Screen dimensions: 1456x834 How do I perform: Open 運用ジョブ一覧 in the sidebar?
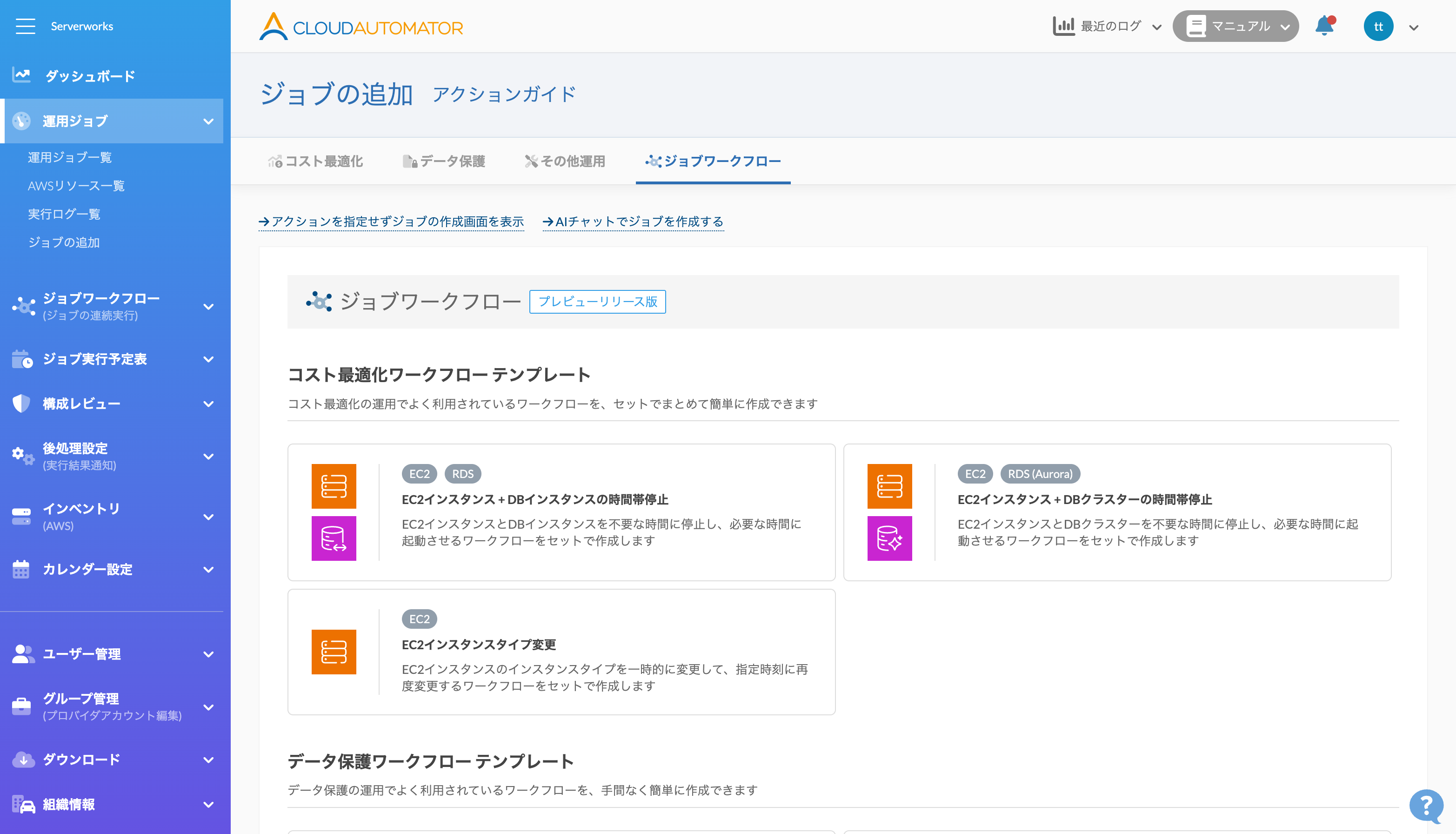click(70, 157)
